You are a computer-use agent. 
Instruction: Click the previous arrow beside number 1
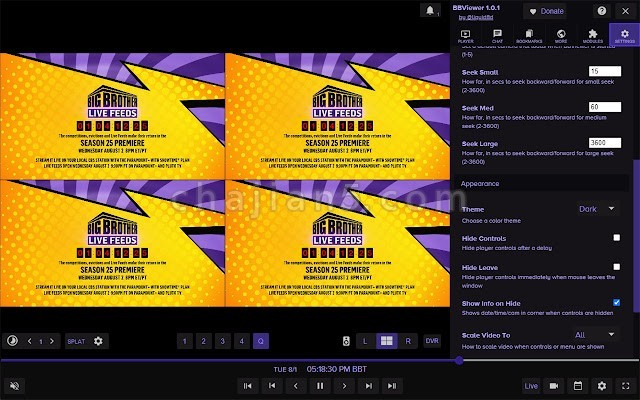29,341
